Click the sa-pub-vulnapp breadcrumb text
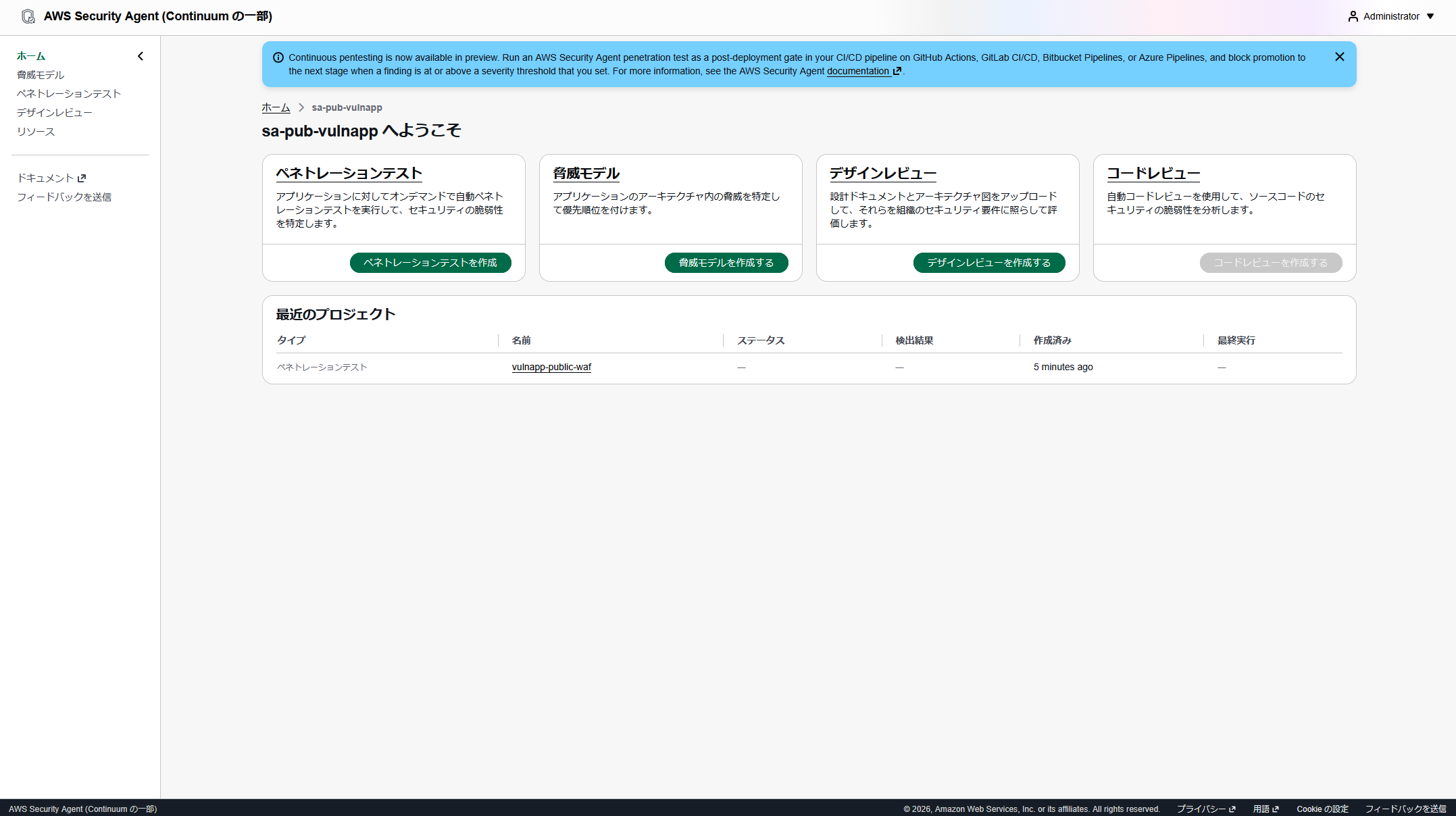The image size is (1456, 816). pyautogui.click(x=347, y=107)
